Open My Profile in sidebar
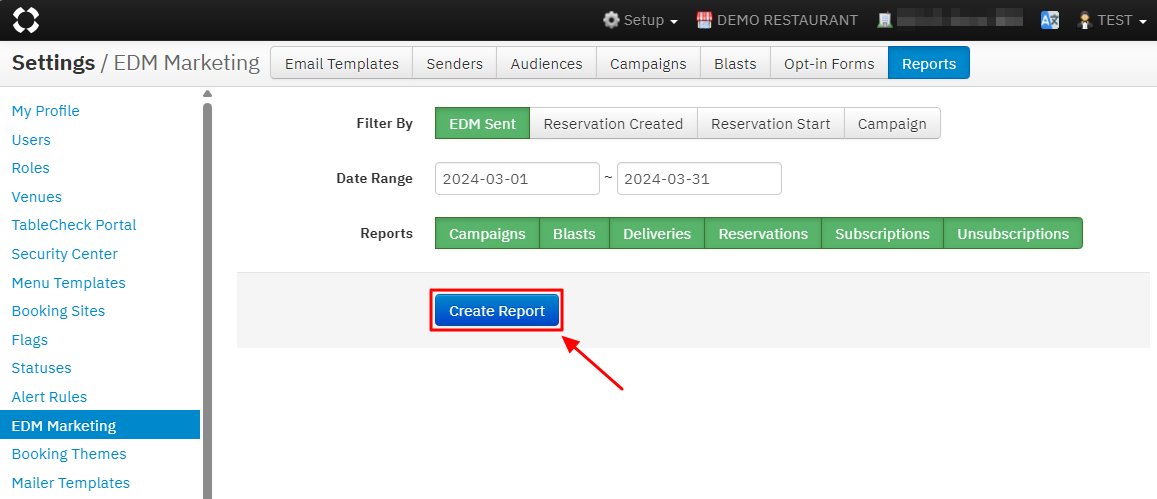1157x499 pixels. (45, 111)
